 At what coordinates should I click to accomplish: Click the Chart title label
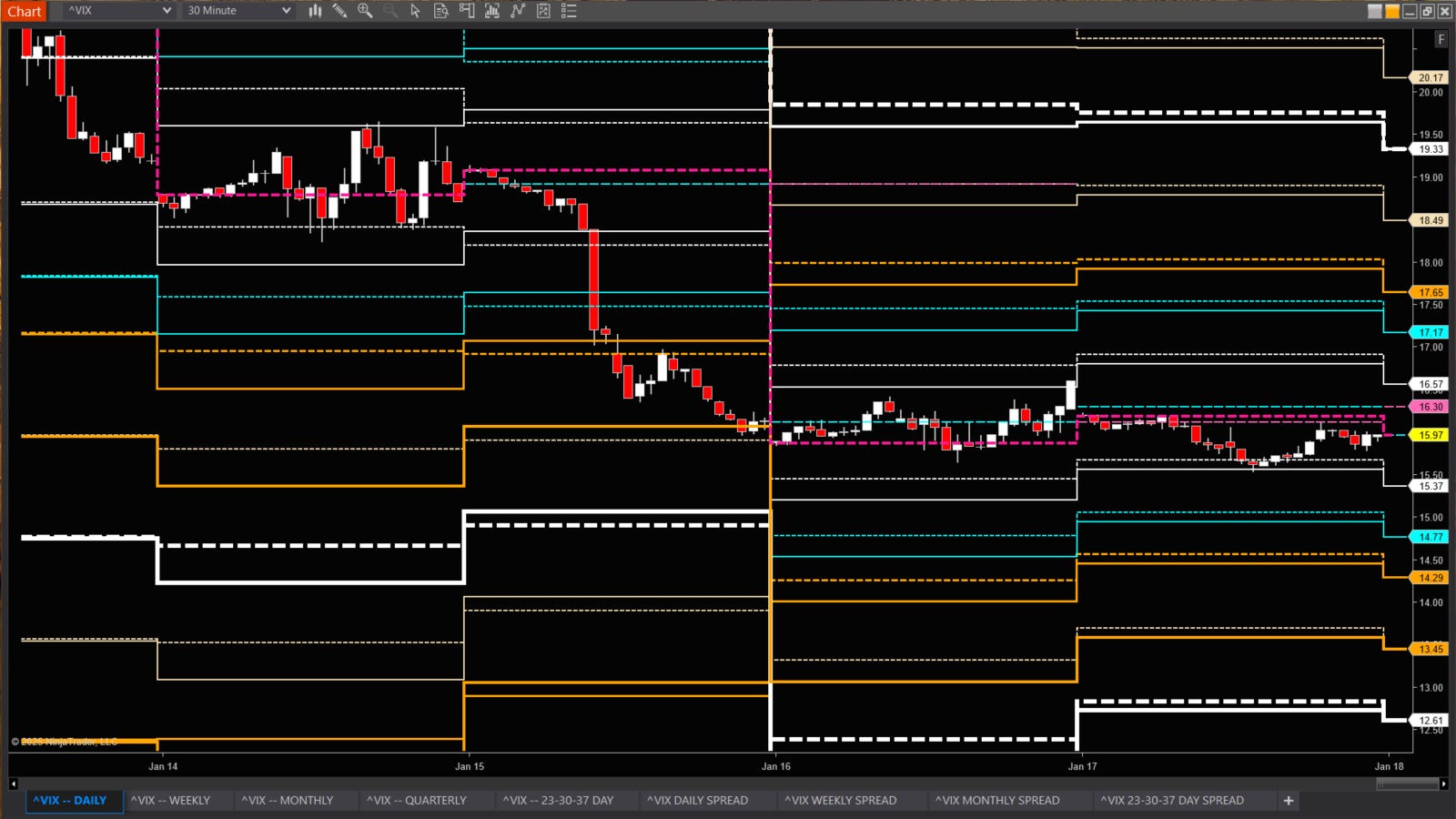(x=25, y=11)
